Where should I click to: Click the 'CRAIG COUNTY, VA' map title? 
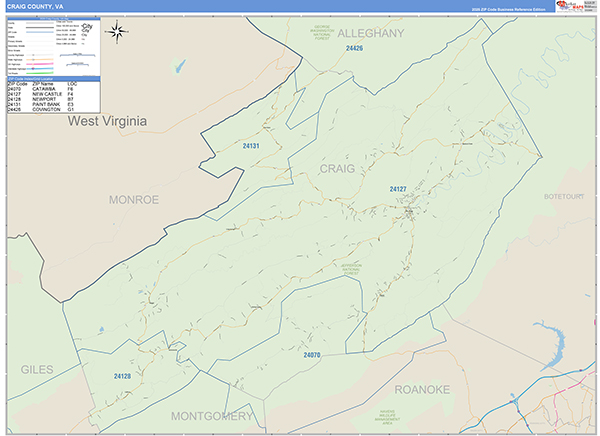35,7
